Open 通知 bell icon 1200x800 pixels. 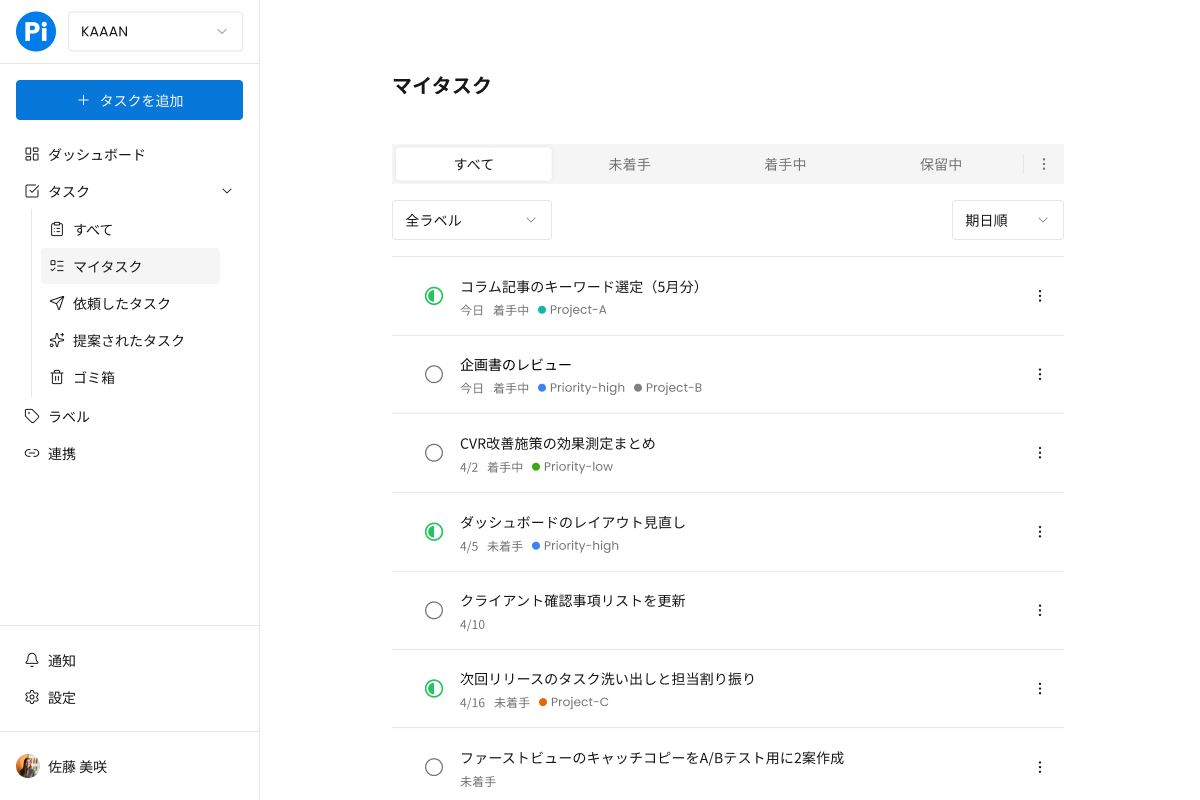32,660
